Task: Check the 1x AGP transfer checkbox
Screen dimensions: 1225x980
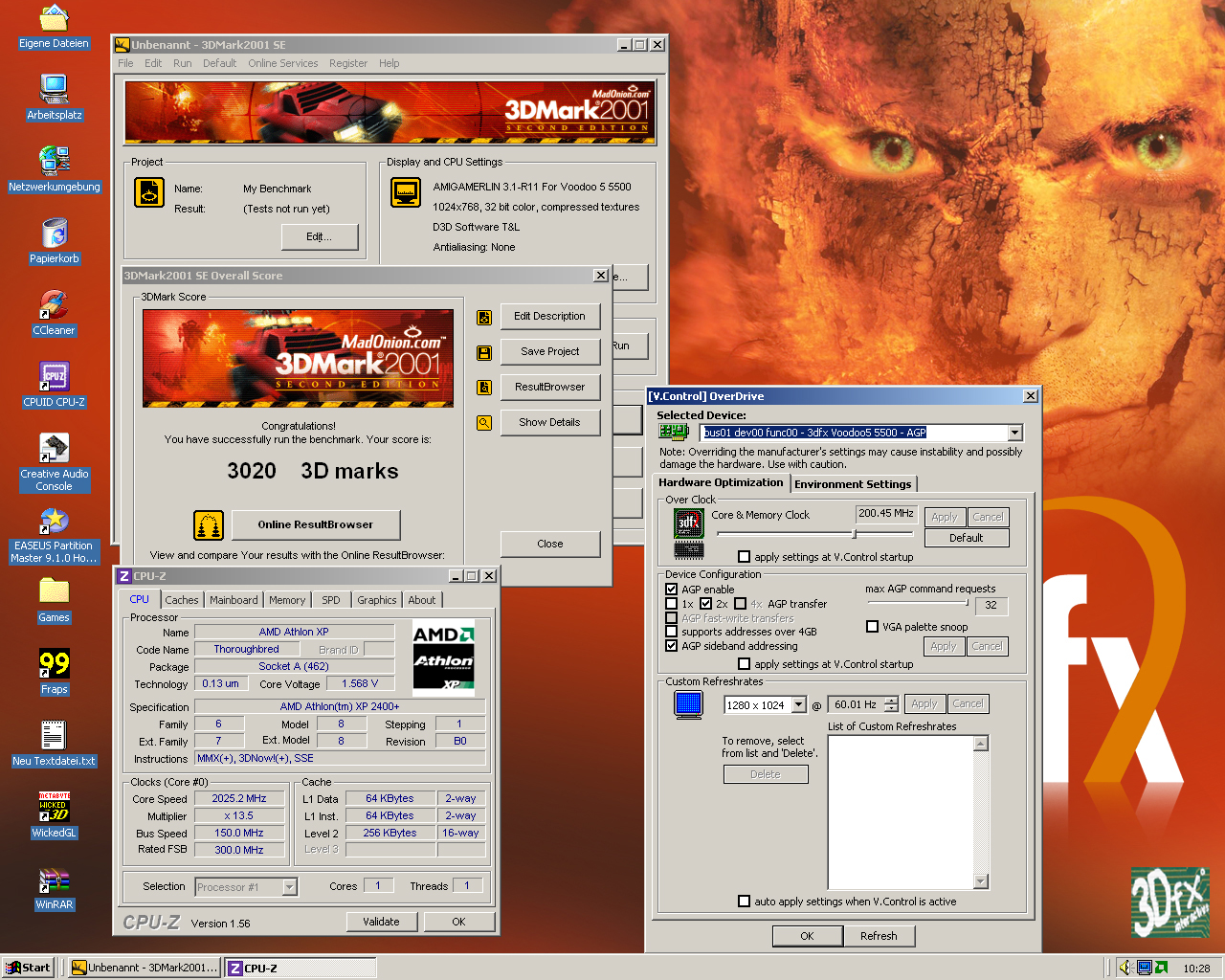Action: click(x=672, y=604)
